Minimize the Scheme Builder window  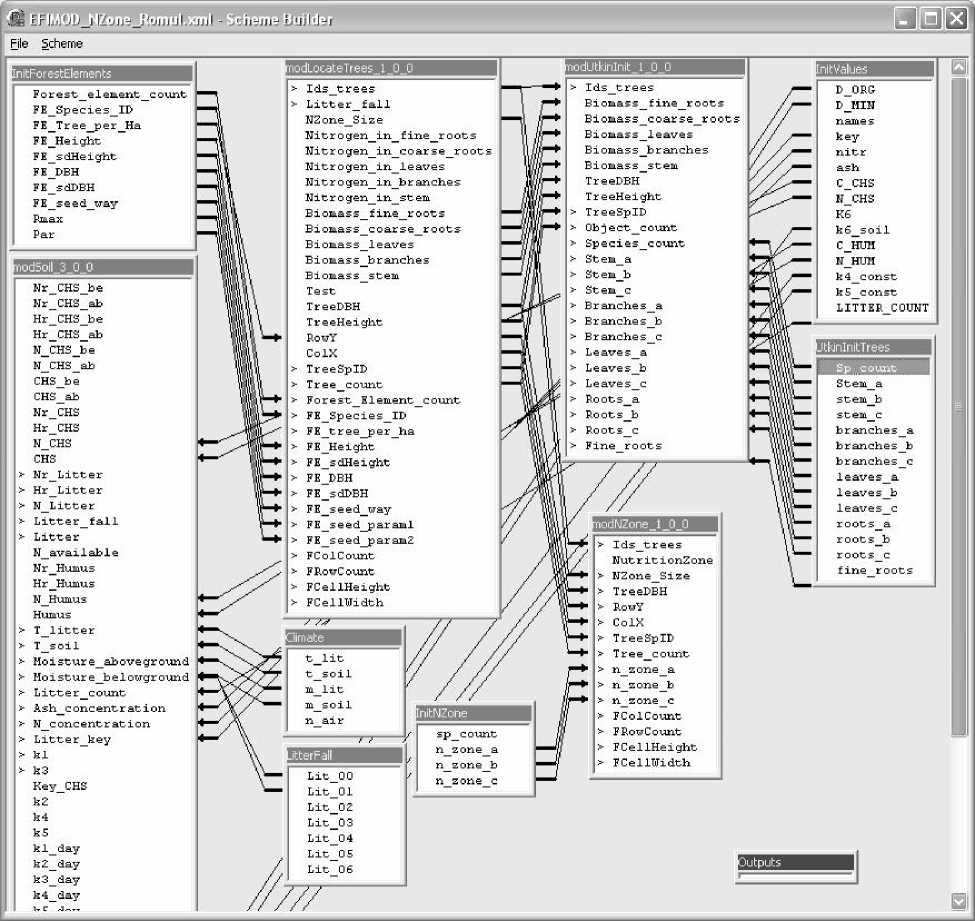(x=905, y=19)
